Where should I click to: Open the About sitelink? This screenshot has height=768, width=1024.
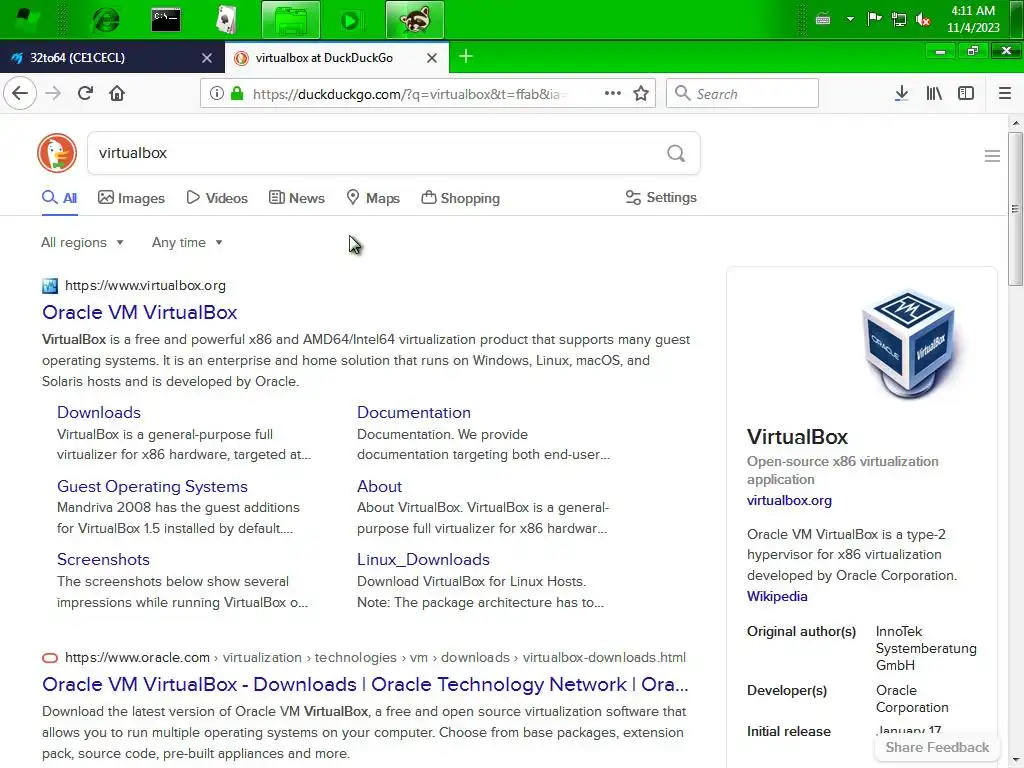379,487
